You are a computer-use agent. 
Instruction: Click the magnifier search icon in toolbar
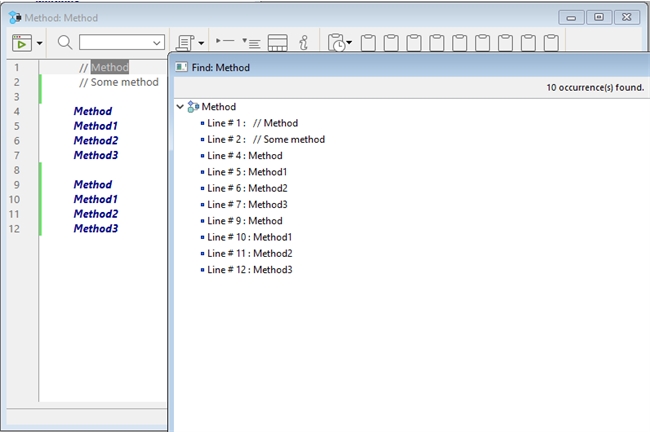point(65,43)
